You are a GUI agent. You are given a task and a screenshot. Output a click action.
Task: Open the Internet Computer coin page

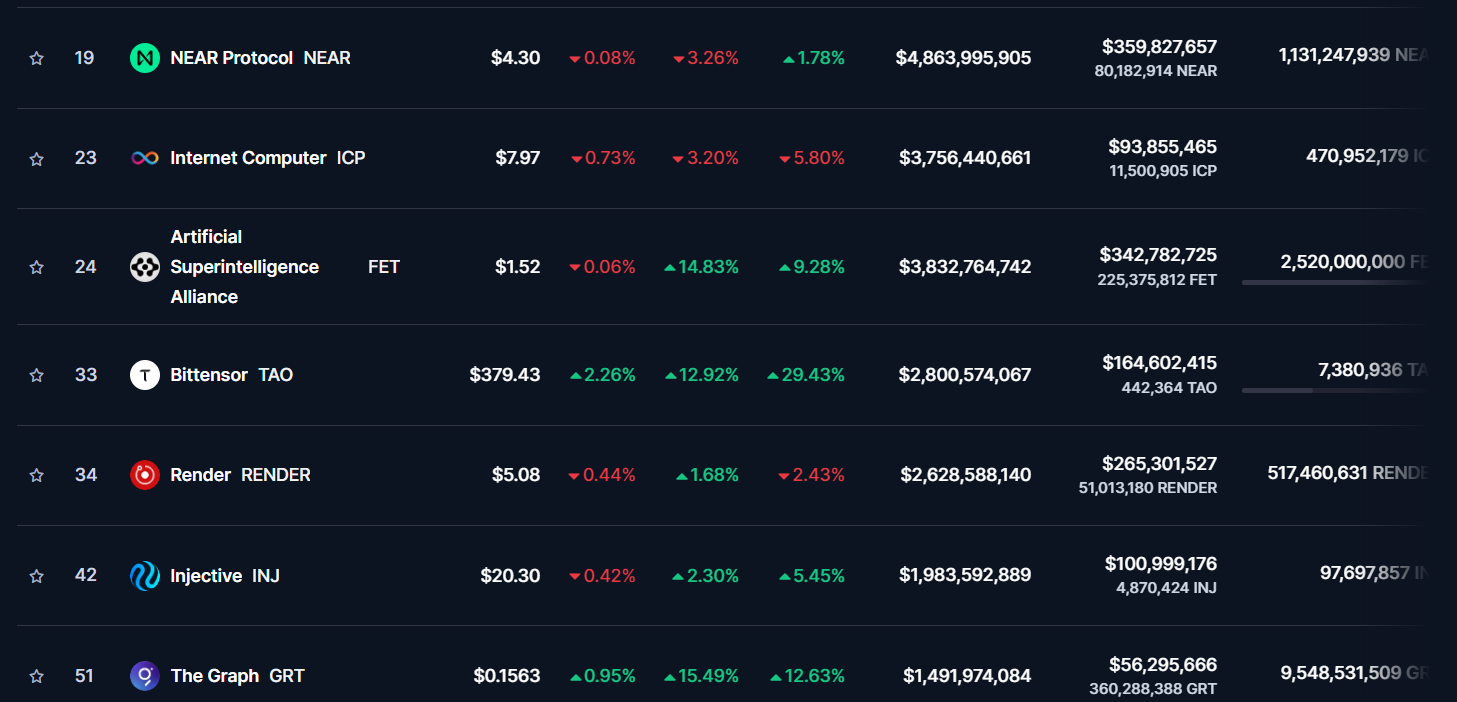point(249,158)
